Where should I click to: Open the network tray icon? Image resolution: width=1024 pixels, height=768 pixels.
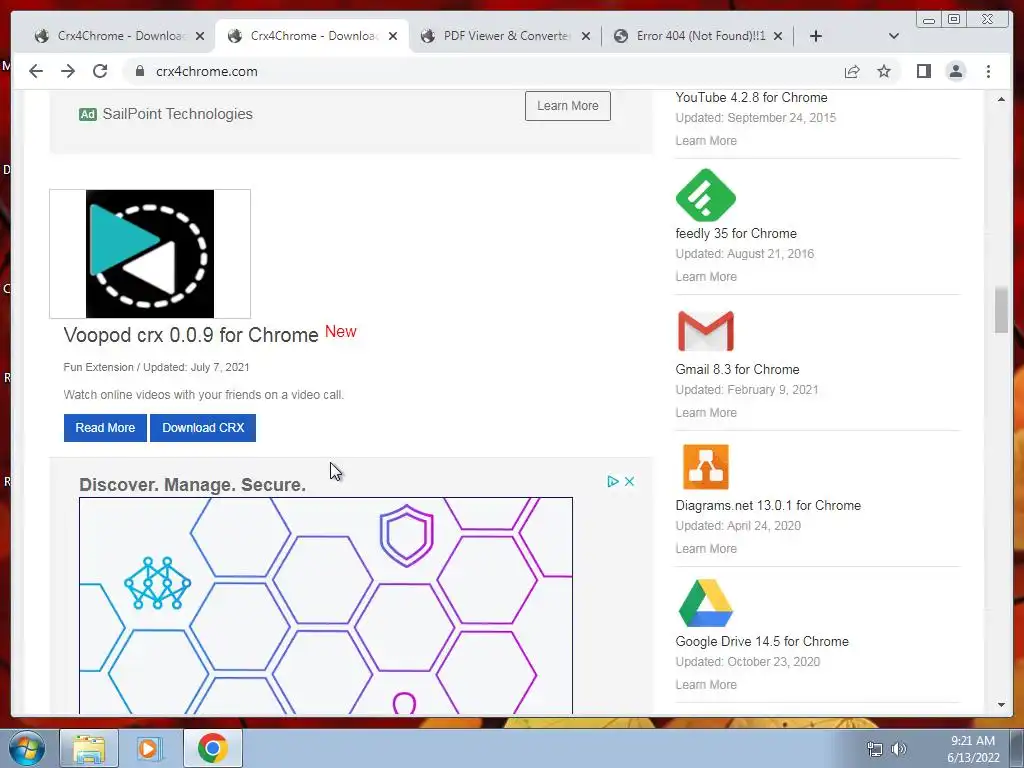click(874, 749)
